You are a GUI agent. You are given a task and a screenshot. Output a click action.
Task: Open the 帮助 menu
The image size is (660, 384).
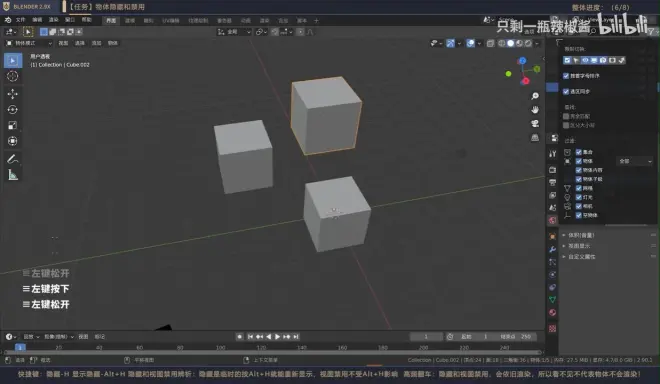coord(86,20)
